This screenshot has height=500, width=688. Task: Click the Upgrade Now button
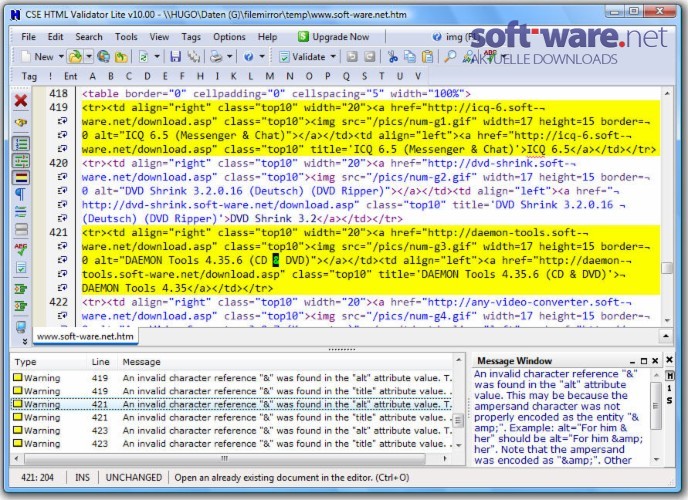pos(333,37)
